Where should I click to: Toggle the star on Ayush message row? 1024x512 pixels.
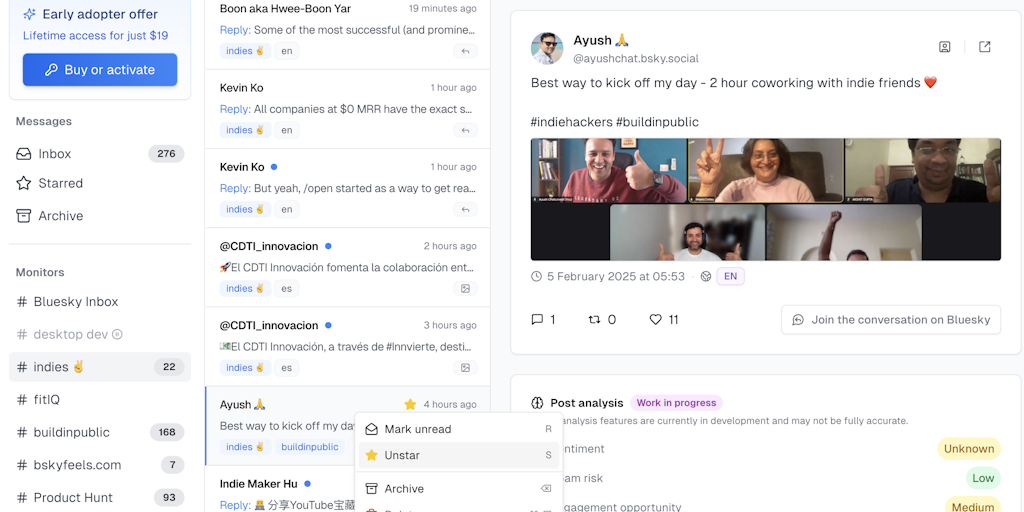[x=410, y=404]
